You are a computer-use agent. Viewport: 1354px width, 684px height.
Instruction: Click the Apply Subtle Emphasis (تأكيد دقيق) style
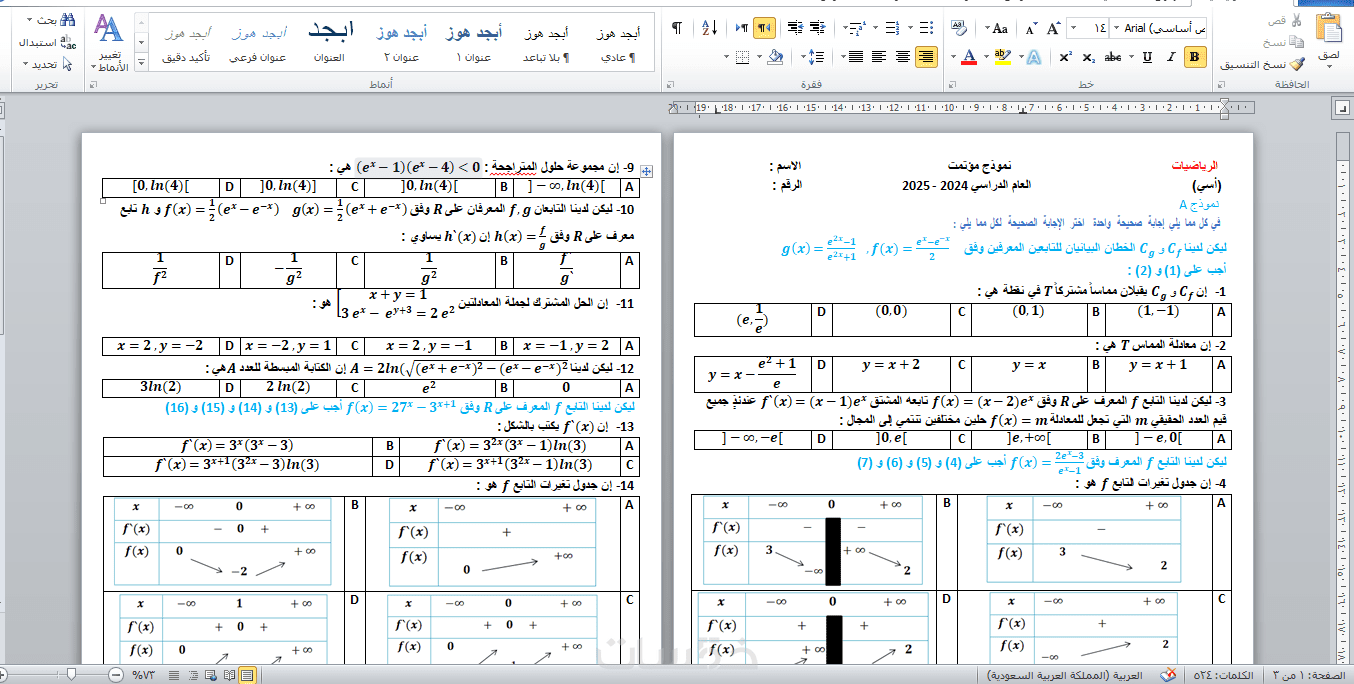click(x=186, y=42)
